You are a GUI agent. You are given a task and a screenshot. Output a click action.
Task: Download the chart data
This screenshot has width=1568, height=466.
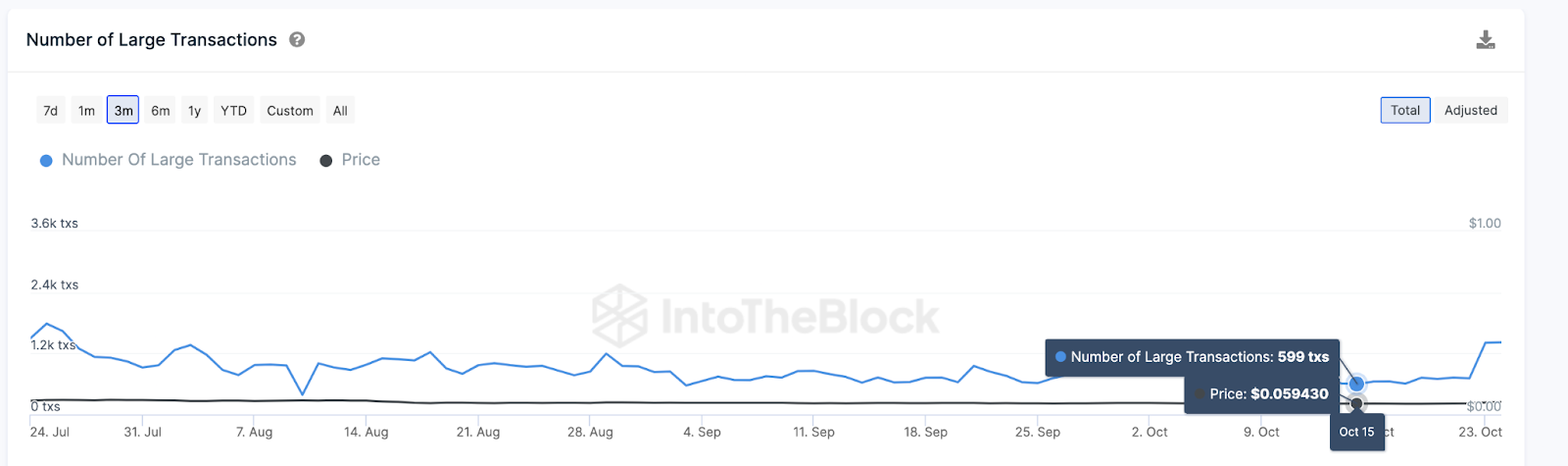[x=1486, y=39]
